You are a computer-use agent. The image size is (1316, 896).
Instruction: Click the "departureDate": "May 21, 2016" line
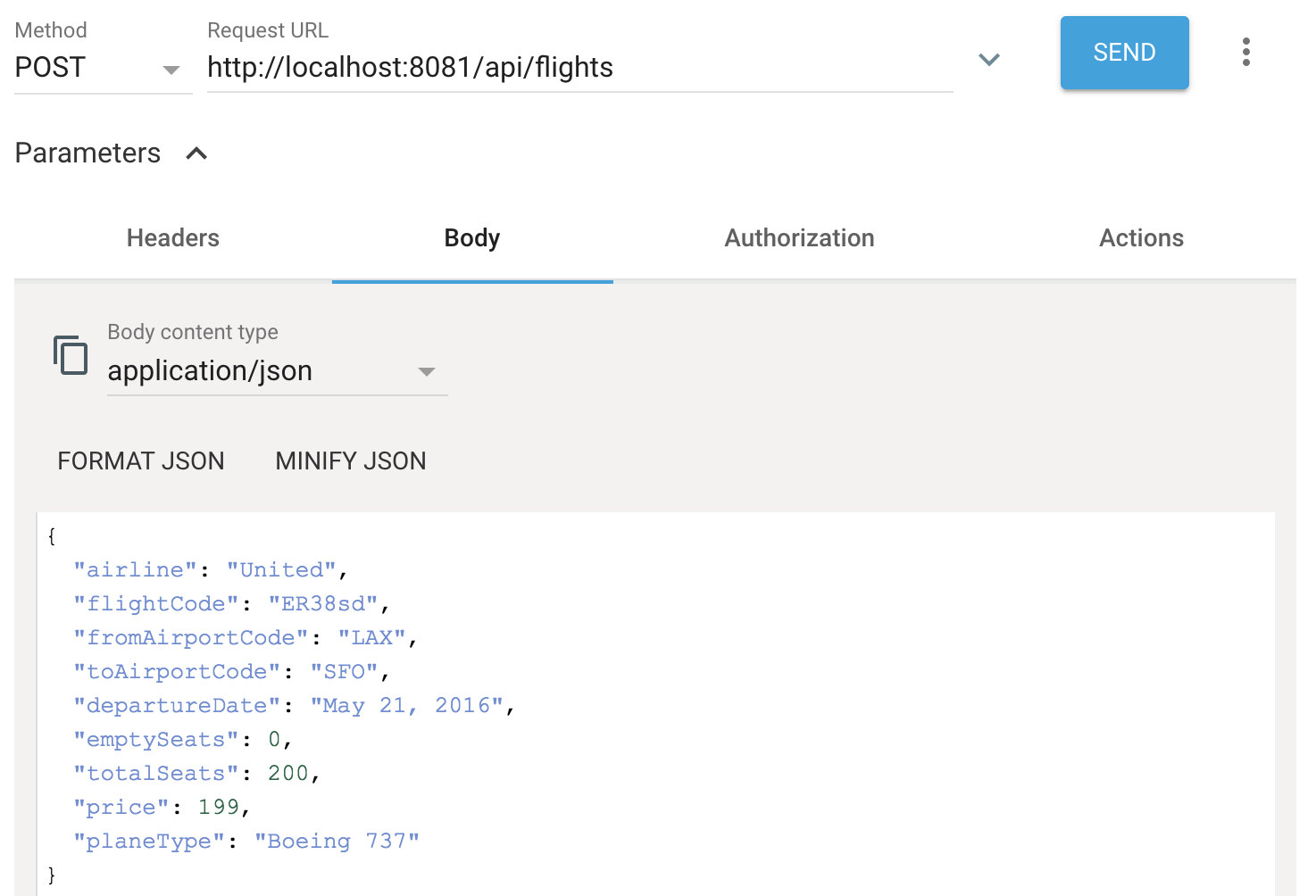[x=295, y=705]
